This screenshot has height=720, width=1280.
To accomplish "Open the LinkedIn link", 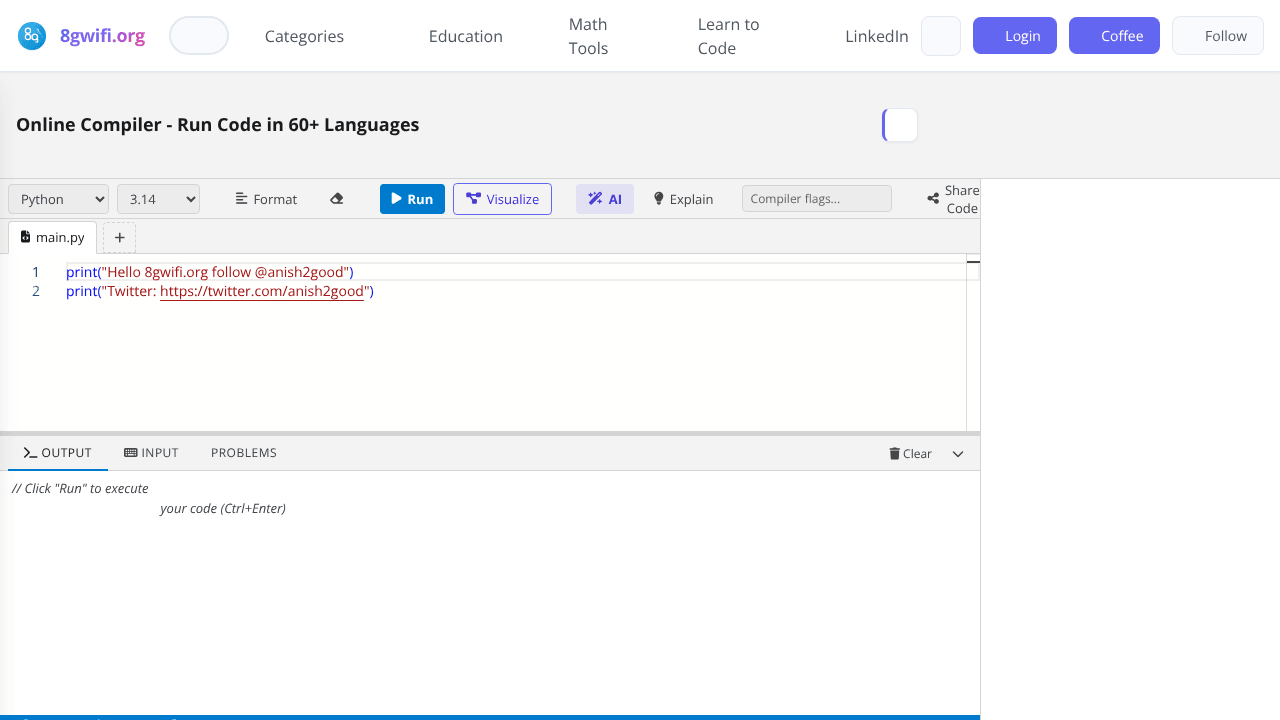I will 877,36.
